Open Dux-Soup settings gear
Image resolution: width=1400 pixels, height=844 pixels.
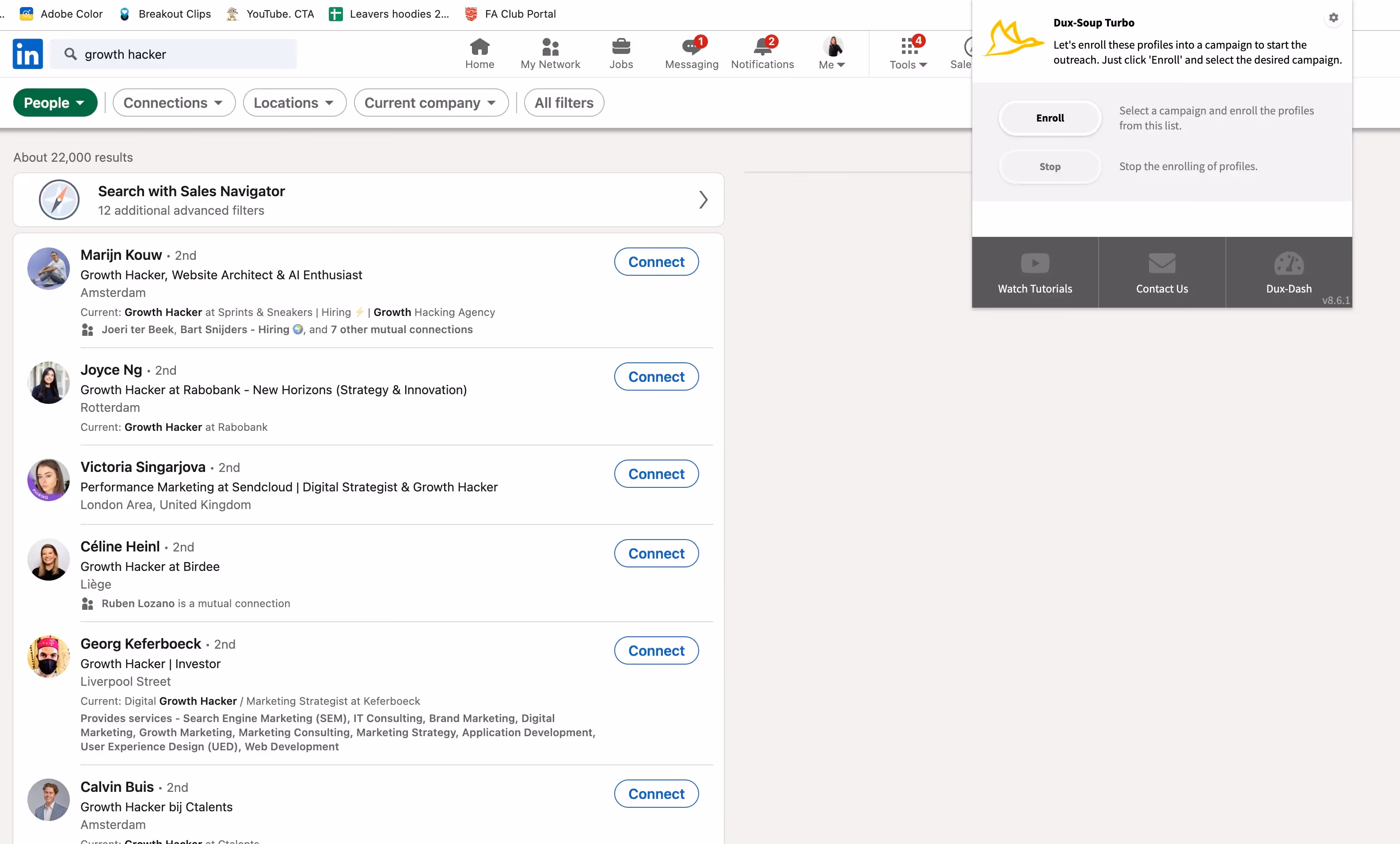1333,18
